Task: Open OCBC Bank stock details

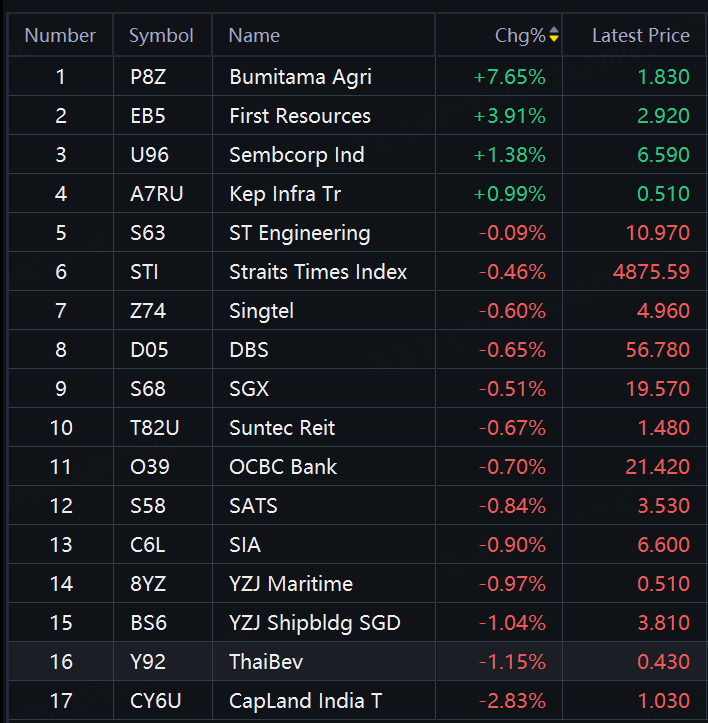Action: pyautogui.click(x=283, y=467)
